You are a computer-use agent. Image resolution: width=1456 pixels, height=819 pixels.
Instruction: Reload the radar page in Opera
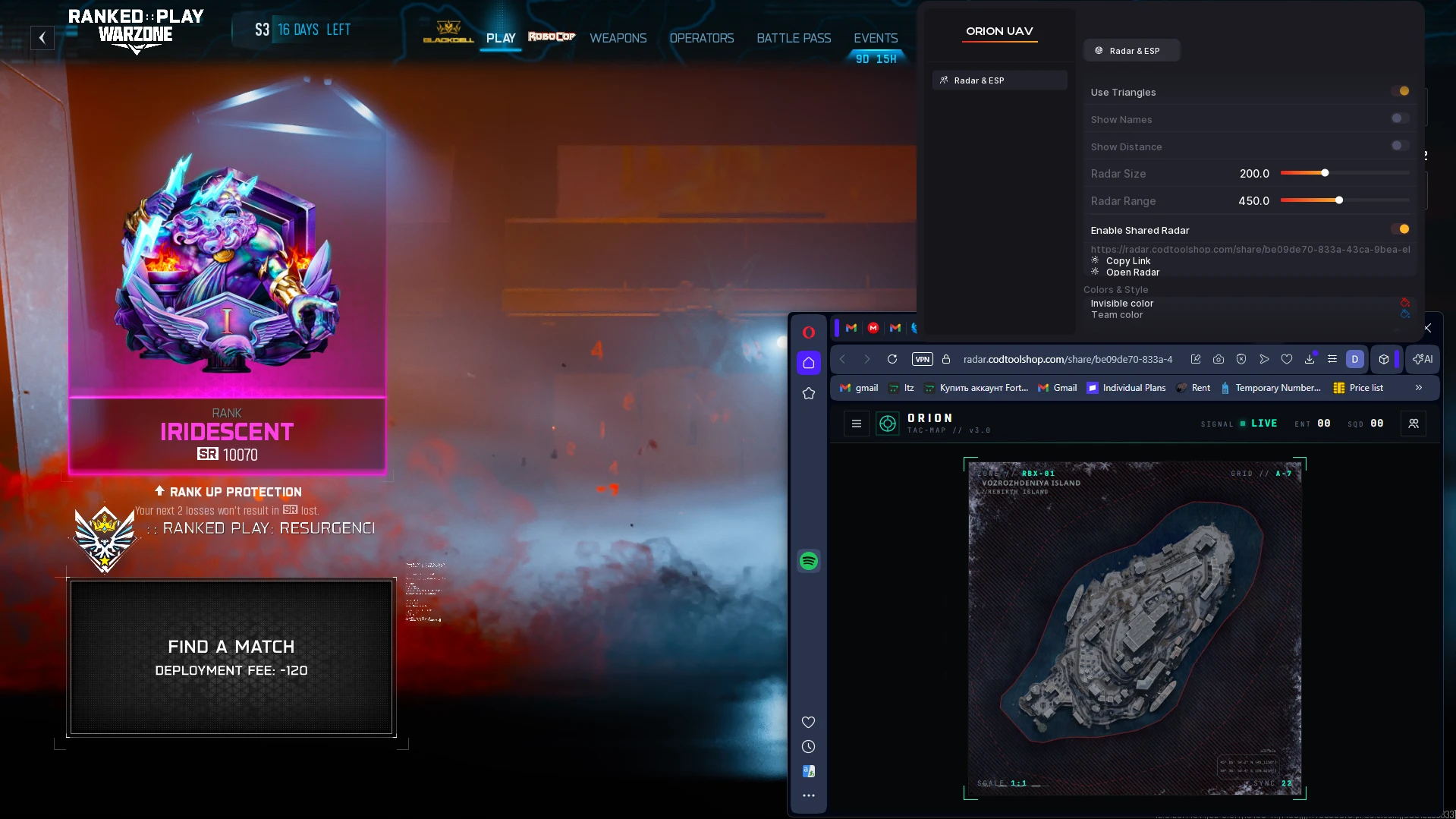pos(892,359)
